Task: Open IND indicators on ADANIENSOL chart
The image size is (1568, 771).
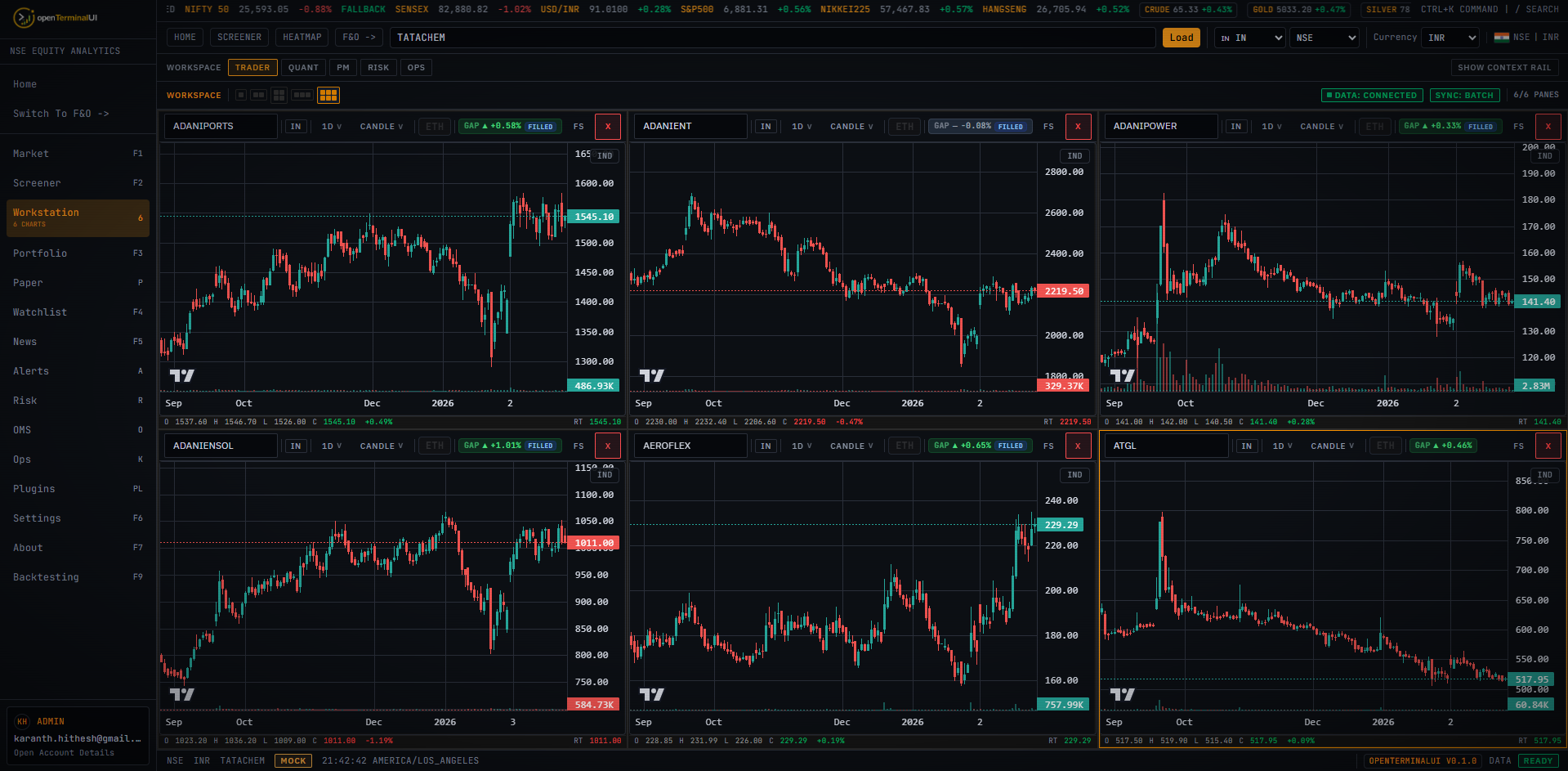Action: (x=605, y=474)
